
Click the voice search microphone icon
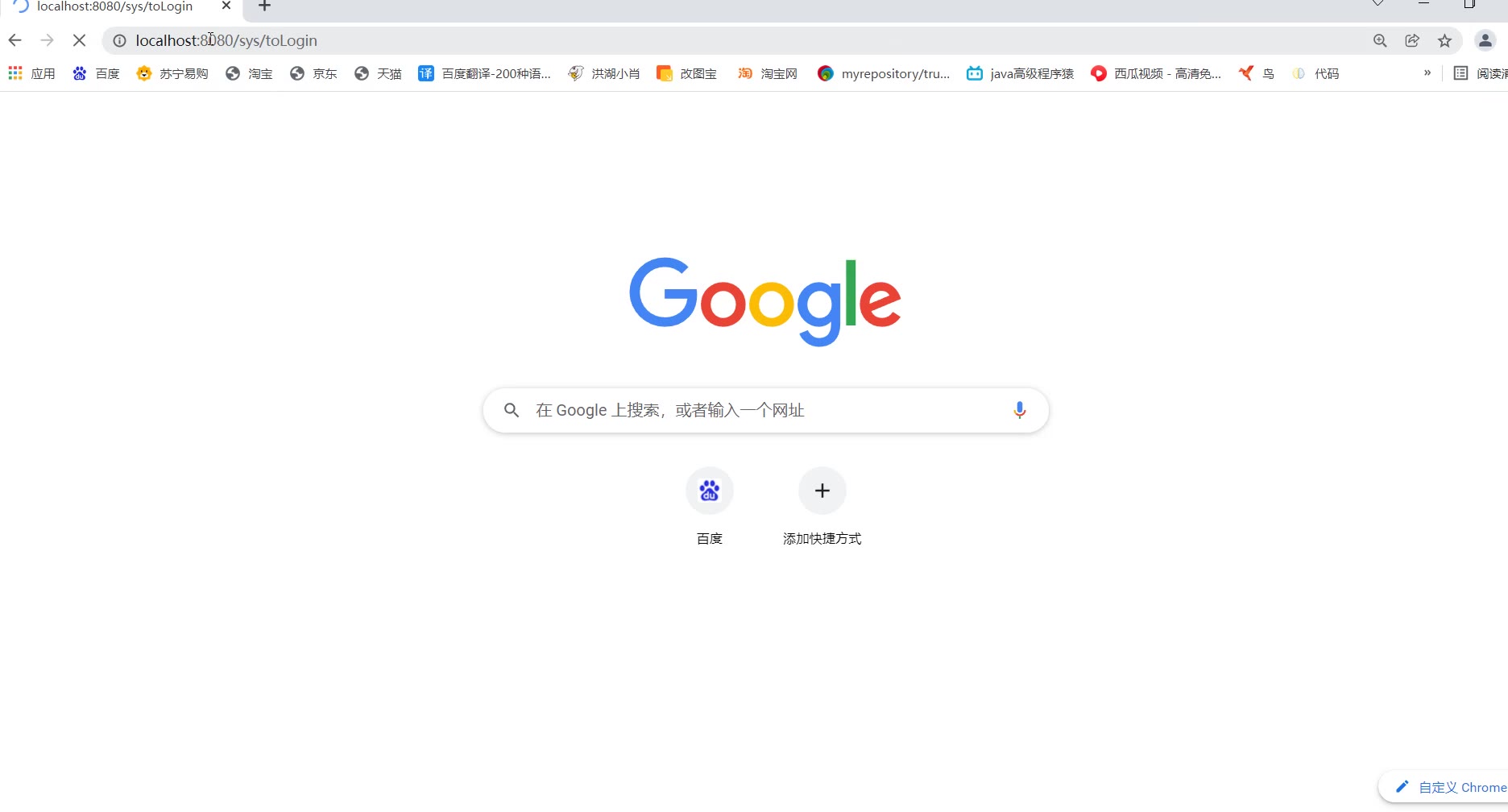(1019, 410)
